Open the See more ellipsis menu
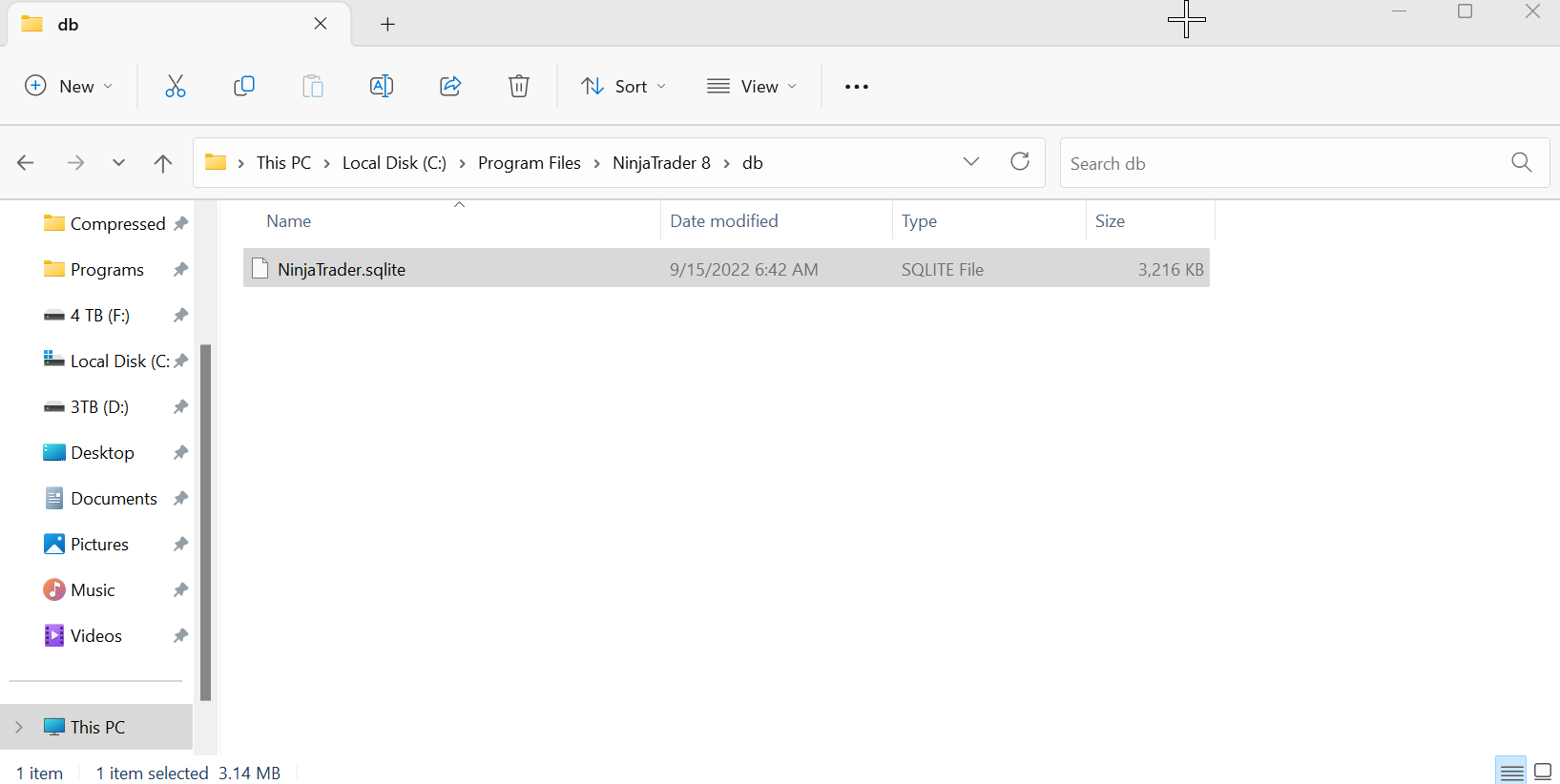The image size is (1560, 784). point(857,87)
